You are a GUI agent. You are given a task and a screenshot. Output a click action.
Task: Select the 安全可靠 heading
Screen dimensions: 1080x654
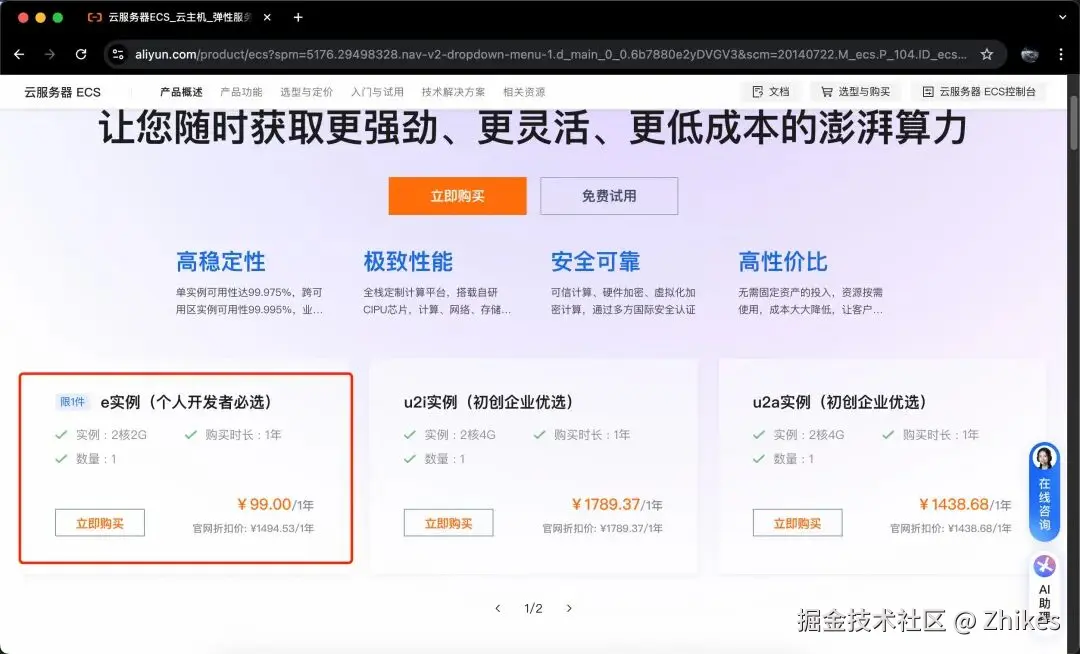pyautogui.click(x=596, y=262)
